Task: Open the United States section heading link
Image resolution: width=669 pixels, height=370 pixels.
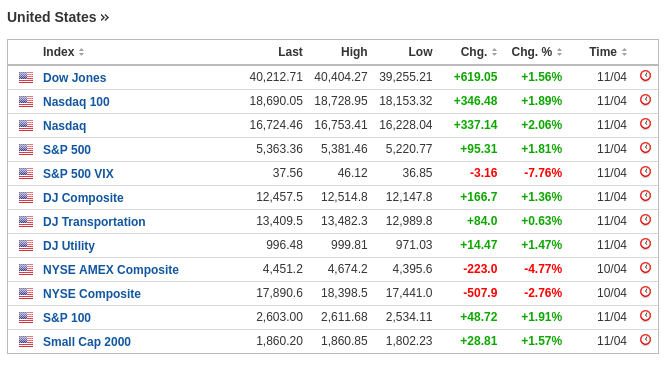Action: pos(58,17)
